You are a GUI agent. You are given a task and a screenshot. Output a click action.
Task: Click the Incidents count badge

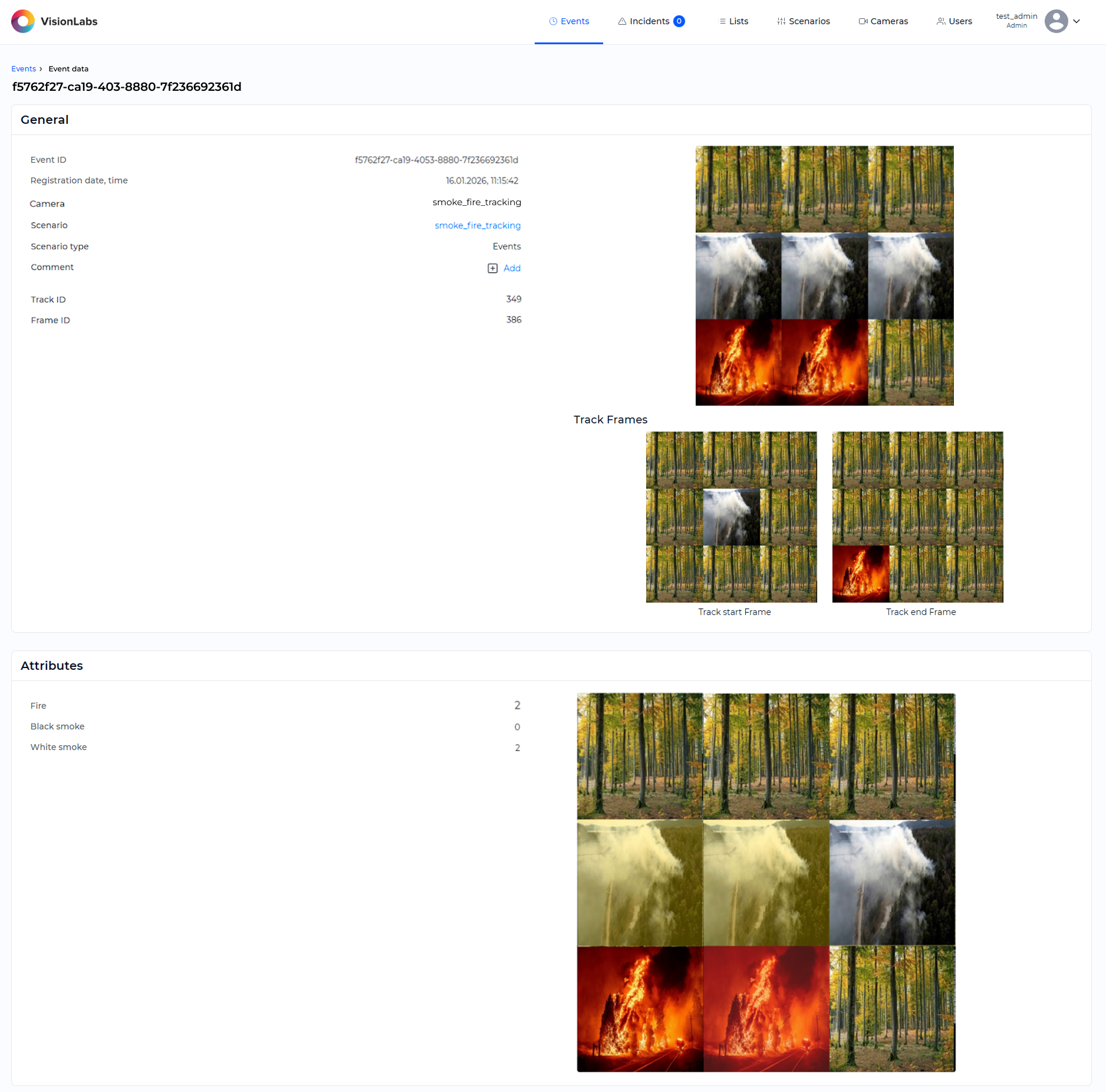click(x=679, y=21)
